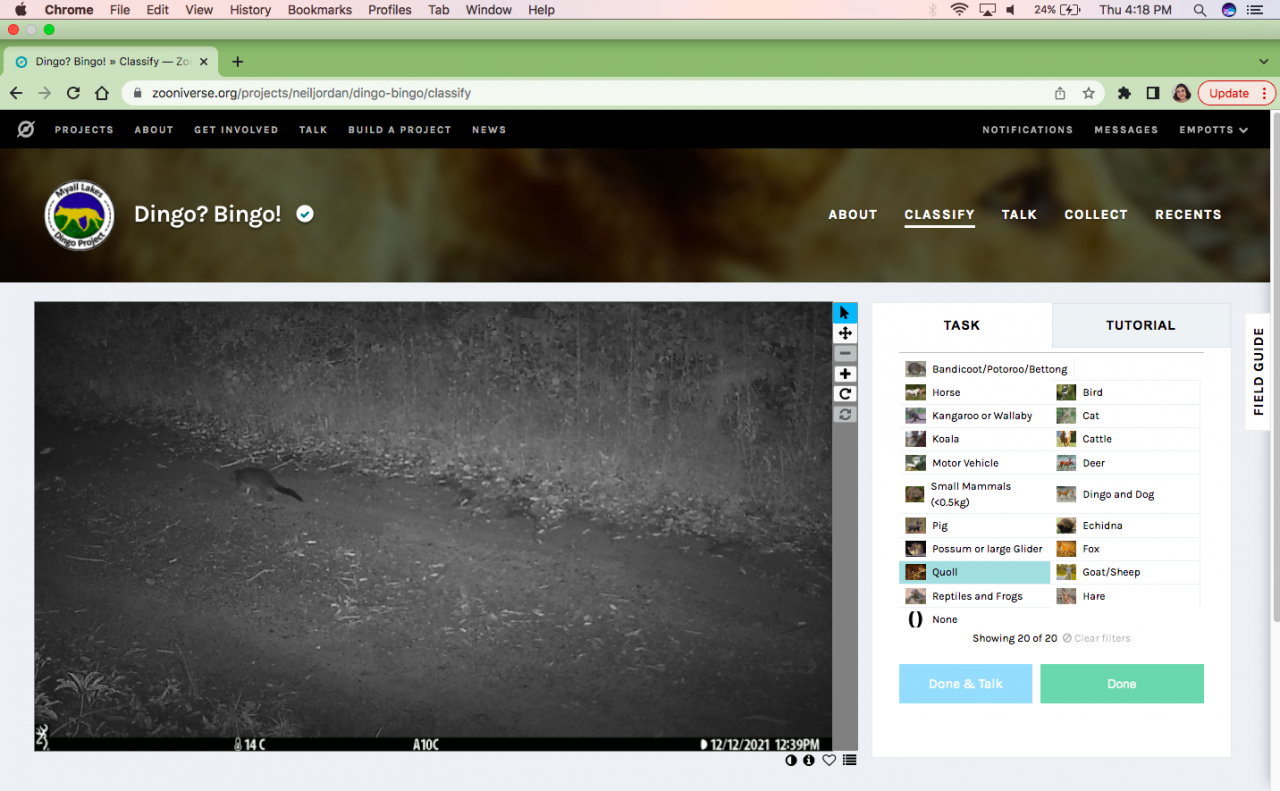1280x791 pixels.
Task: Switch to the TUTORIAL tab
Action: [x=1141, y=325]
